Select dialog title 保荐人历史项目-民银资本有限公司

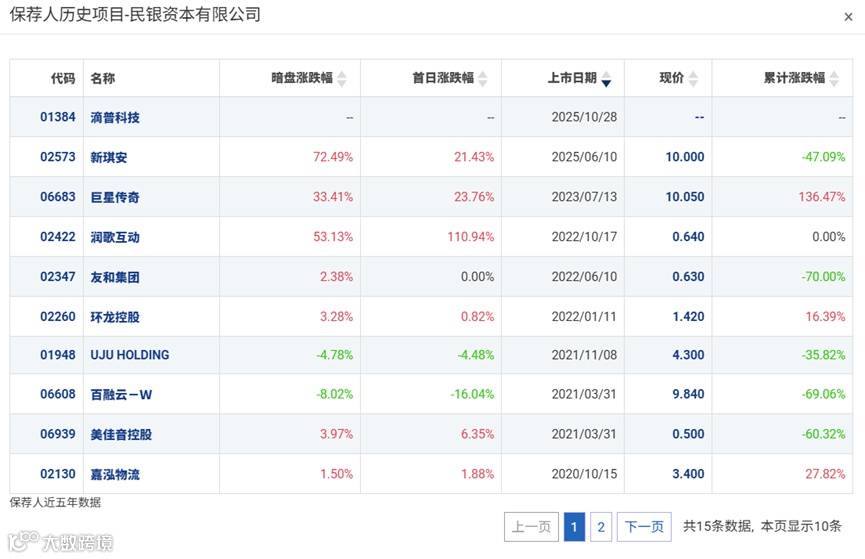[135, 14]
